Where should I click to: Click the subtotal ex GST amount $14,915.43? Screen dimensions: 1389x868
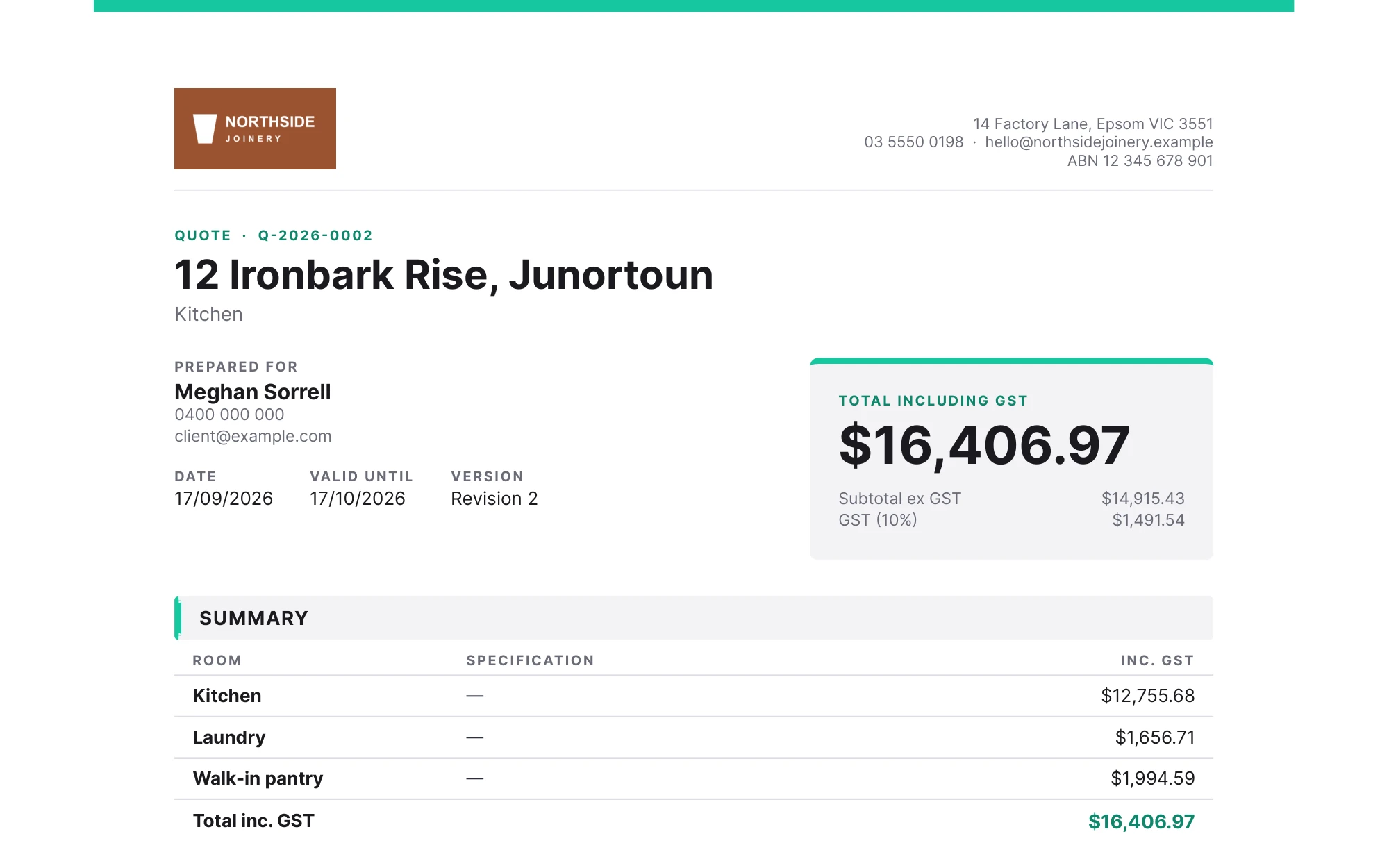click(1143, 499)
